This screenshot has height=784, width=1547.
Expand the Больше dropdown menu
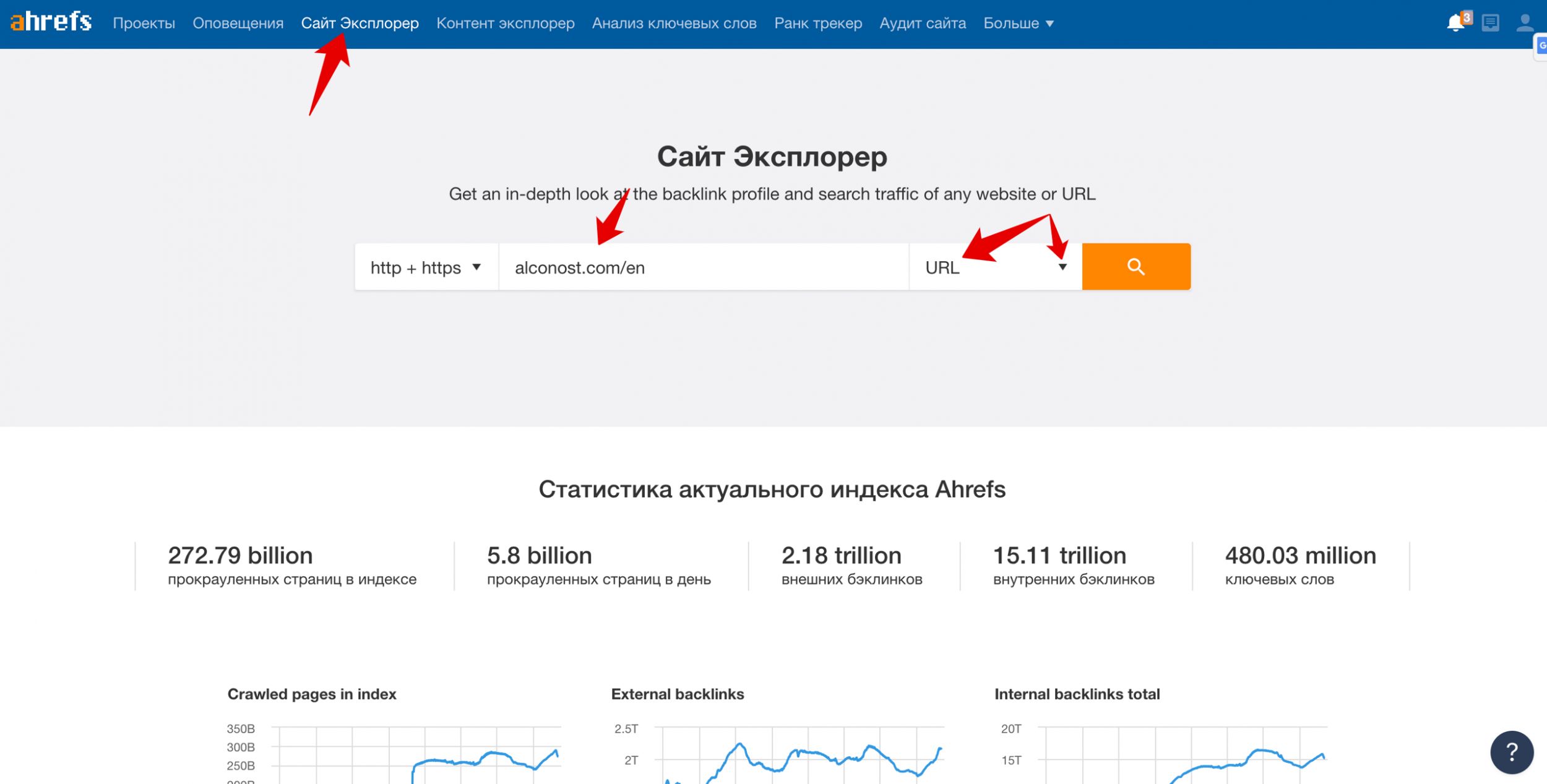[x=1019, y=24]
